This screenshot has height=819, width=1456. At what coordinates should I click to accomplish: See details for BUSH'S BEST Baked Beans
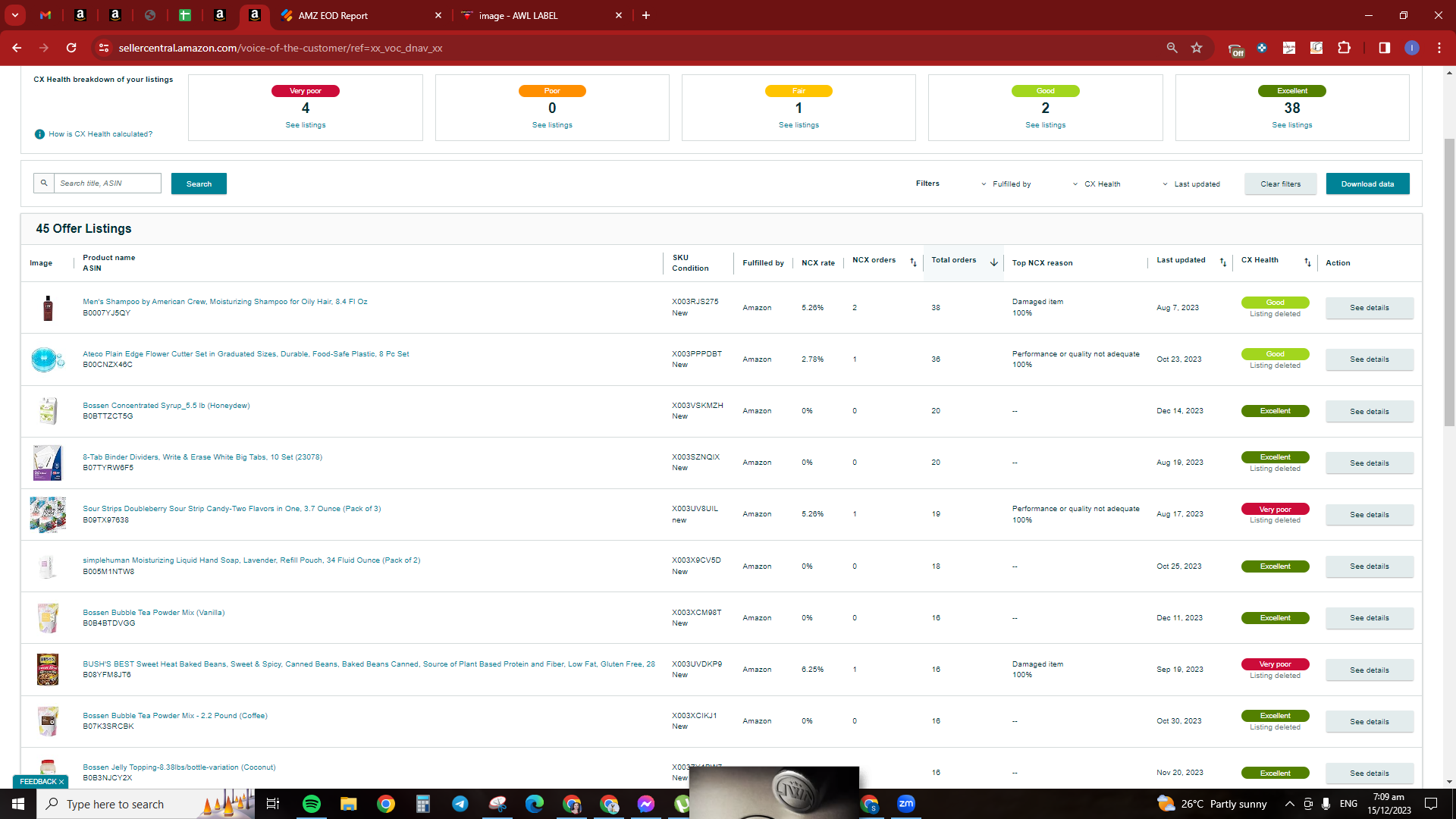coord(1369,670)
